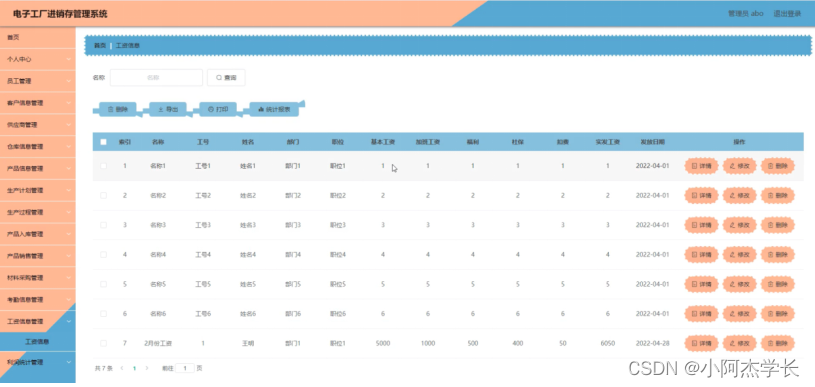Go to 首页 in the sidebar
The width and height of the screenshot is (815, 387).
coord(37,37)
